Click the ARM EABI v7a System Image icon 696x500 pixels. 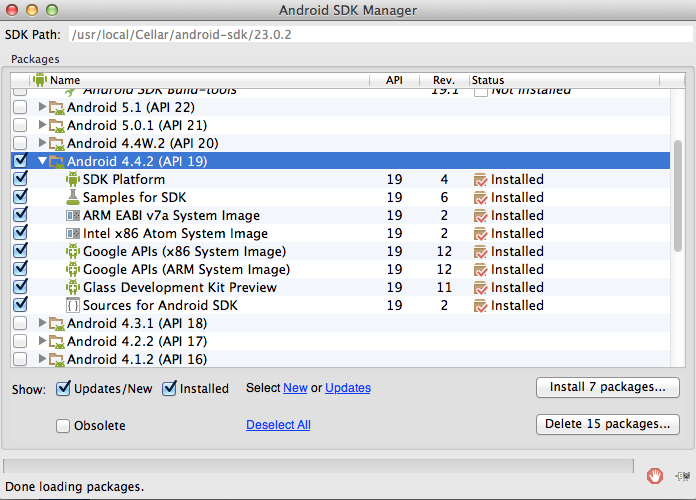coord(73,216)
